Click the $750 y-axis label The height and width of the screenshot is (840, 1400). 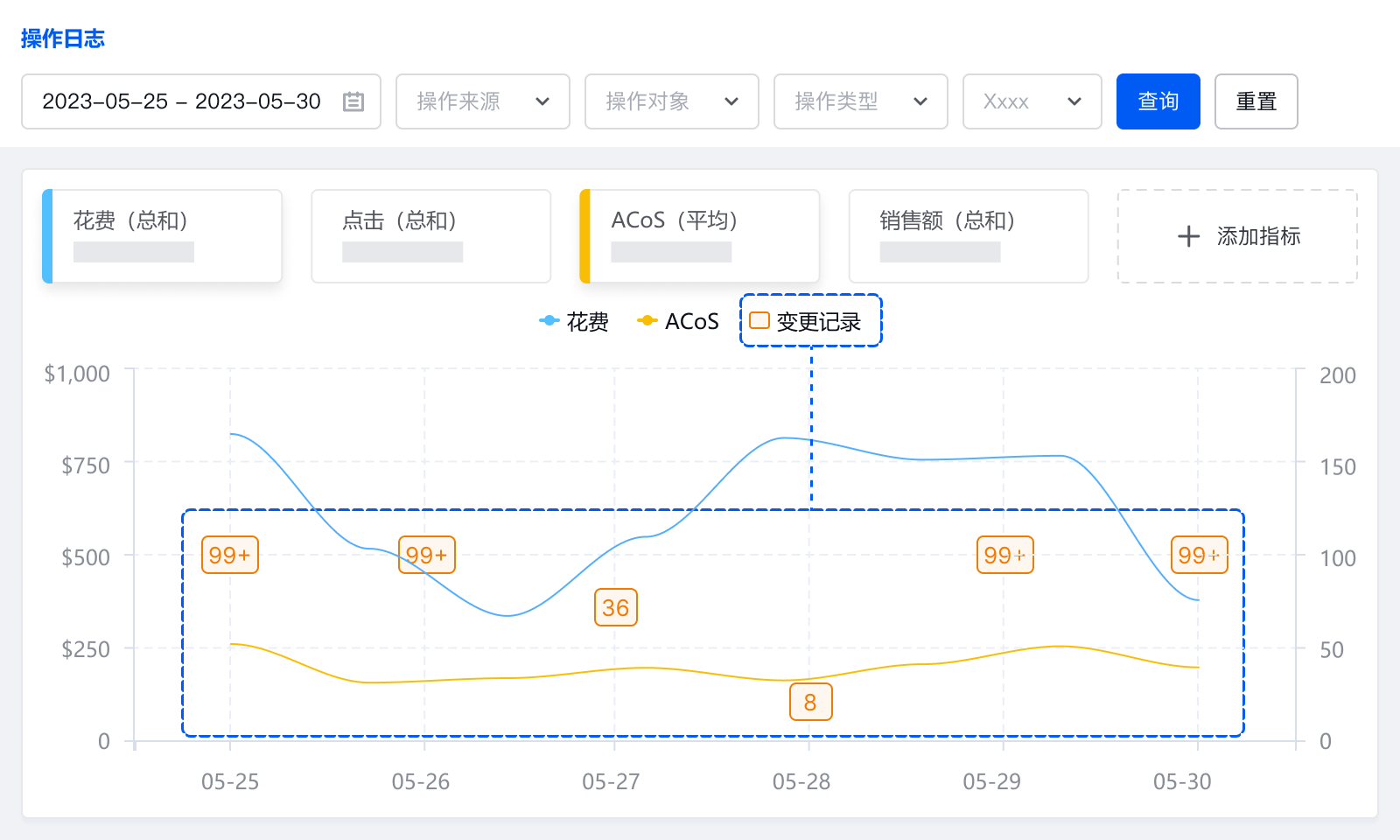tap(86, 465)
